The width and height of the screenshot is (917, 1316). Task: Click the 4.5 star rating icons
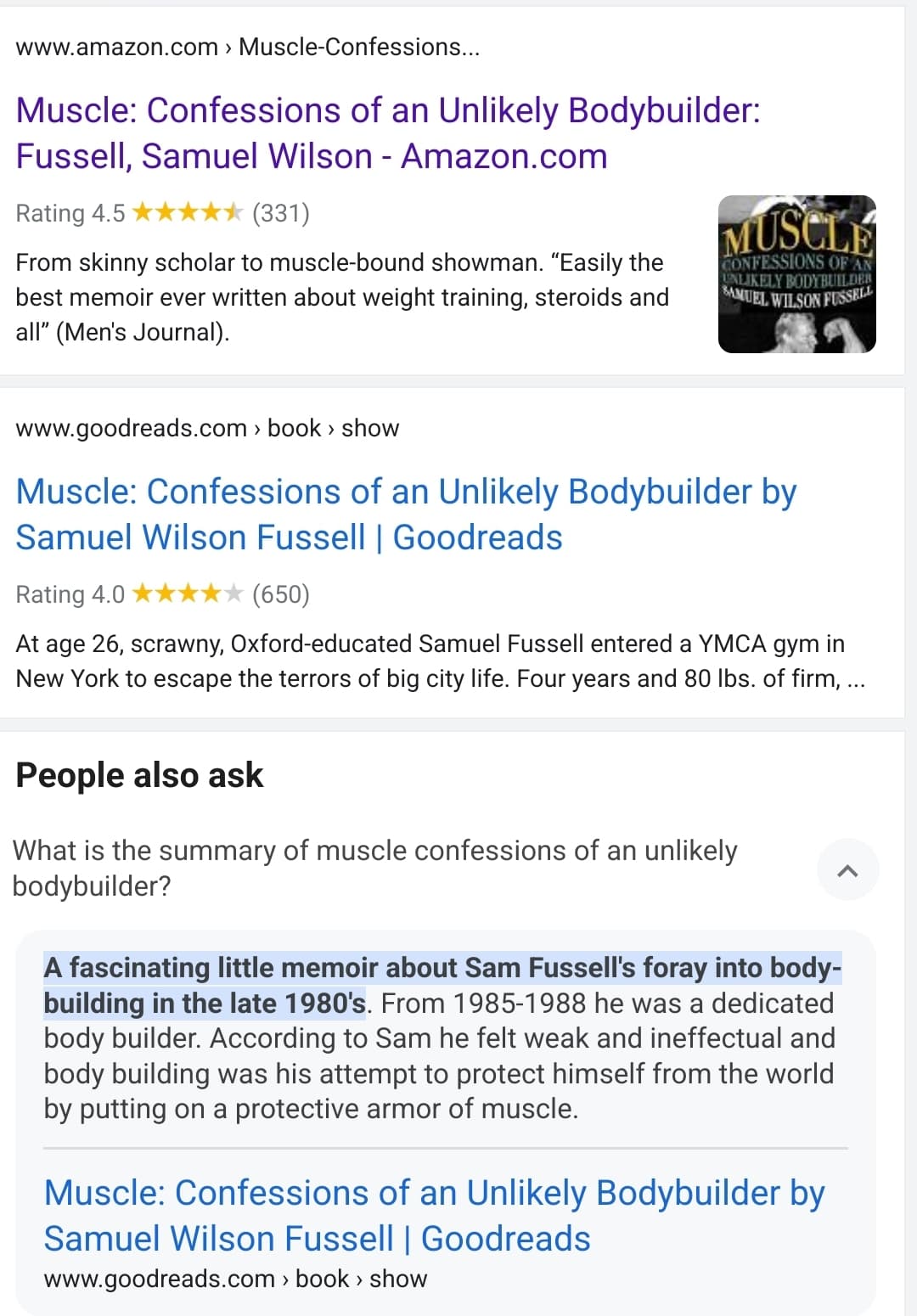[188, 212]
